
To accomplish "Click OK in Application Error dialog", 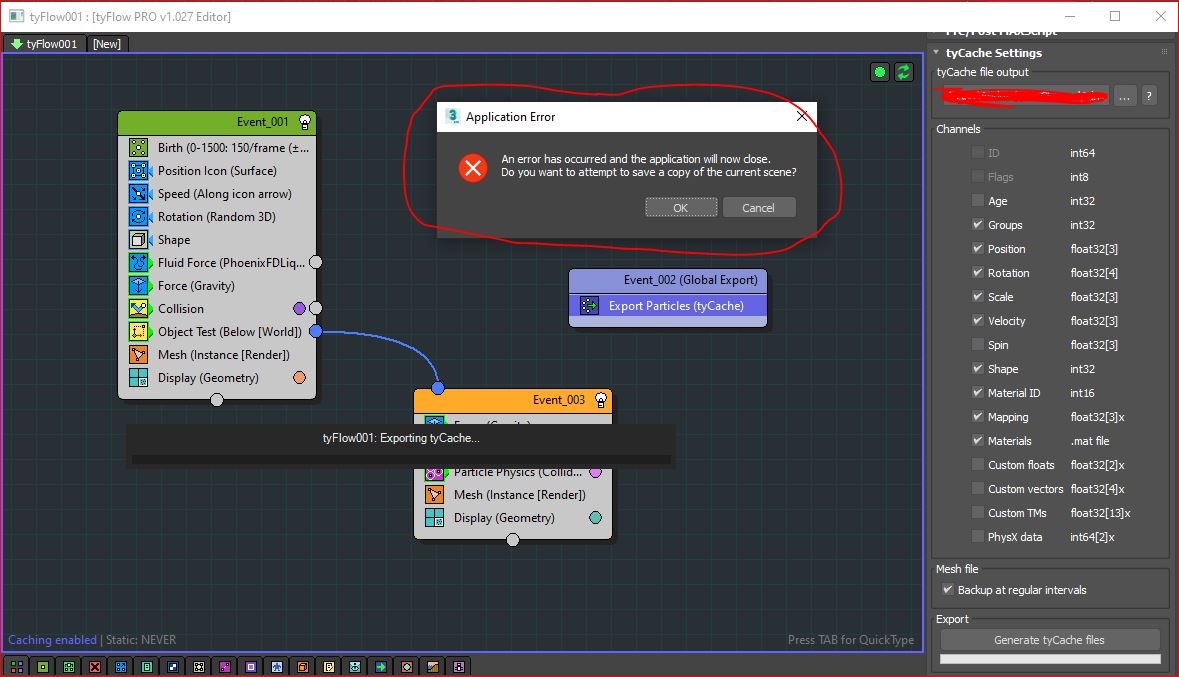I will (680, 208).
